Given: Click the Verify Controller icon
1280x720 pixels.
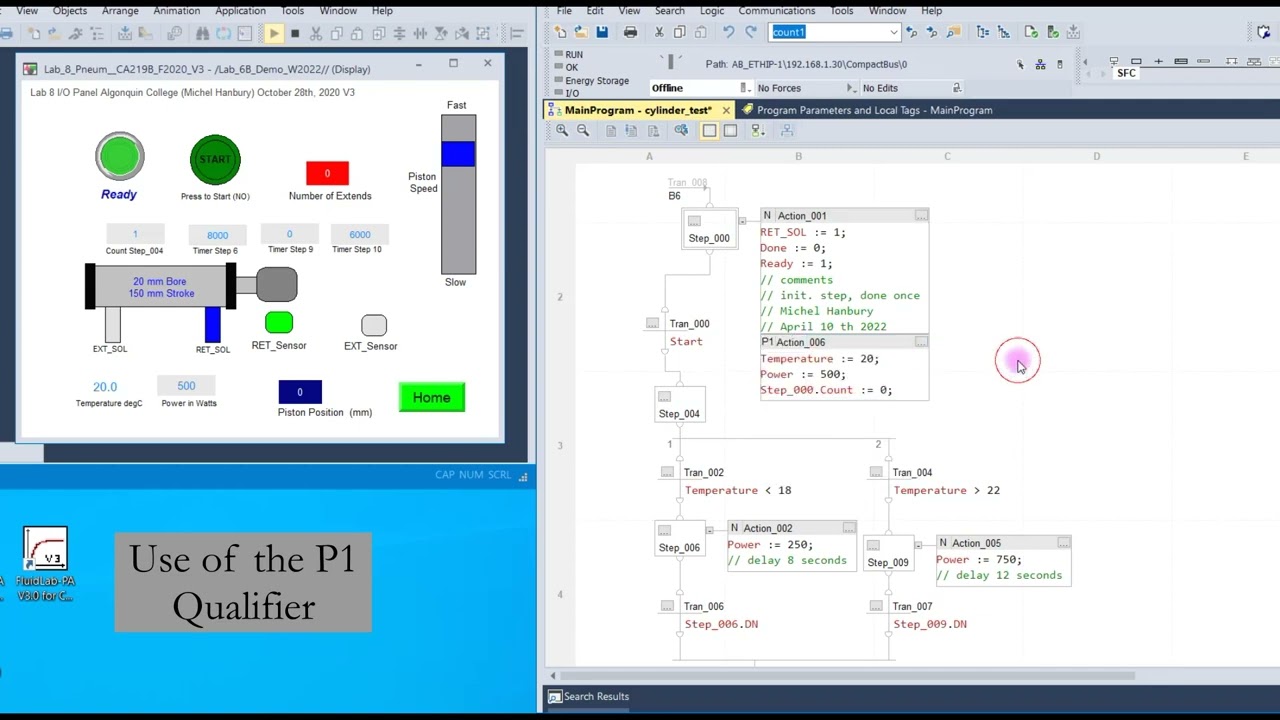Looking at the screenshot, I should 1052,32.
